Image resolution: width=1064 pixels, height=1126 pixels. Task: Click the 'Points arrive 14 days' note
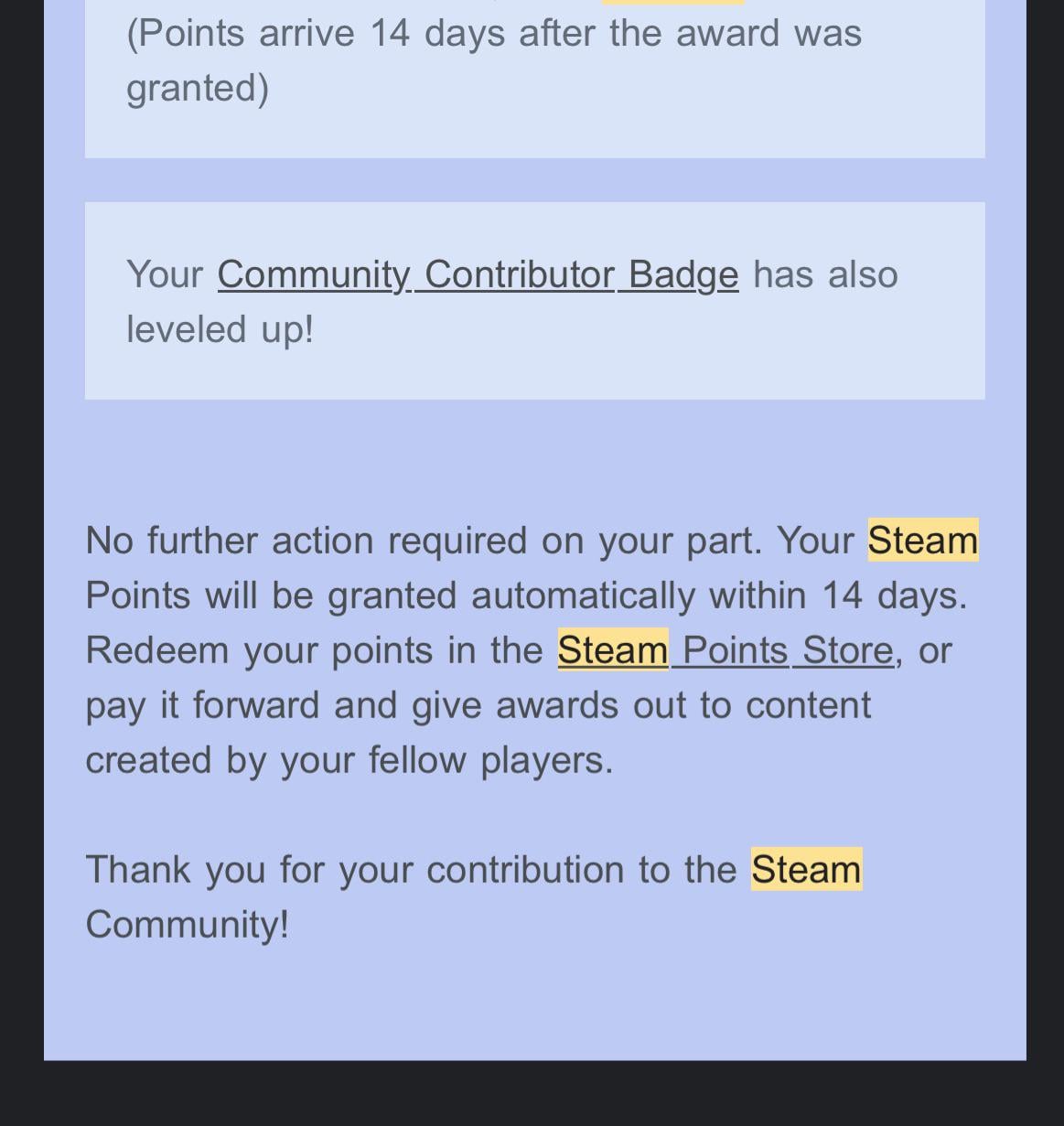click(x=493, y=34)
